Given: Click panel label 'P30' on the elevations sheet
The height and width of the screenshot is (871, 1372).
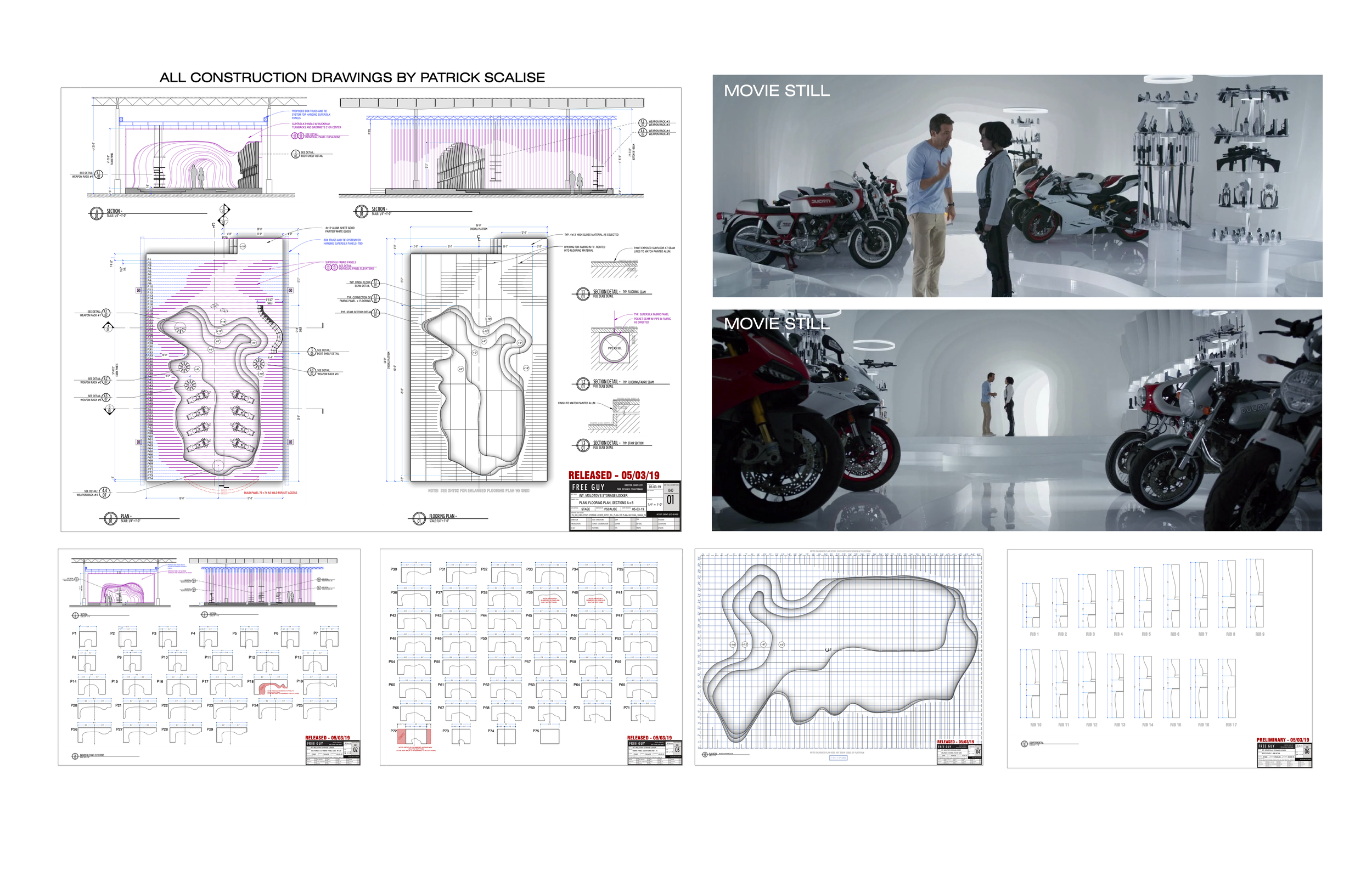Looking at the screenshot, I should pos(393,569).
